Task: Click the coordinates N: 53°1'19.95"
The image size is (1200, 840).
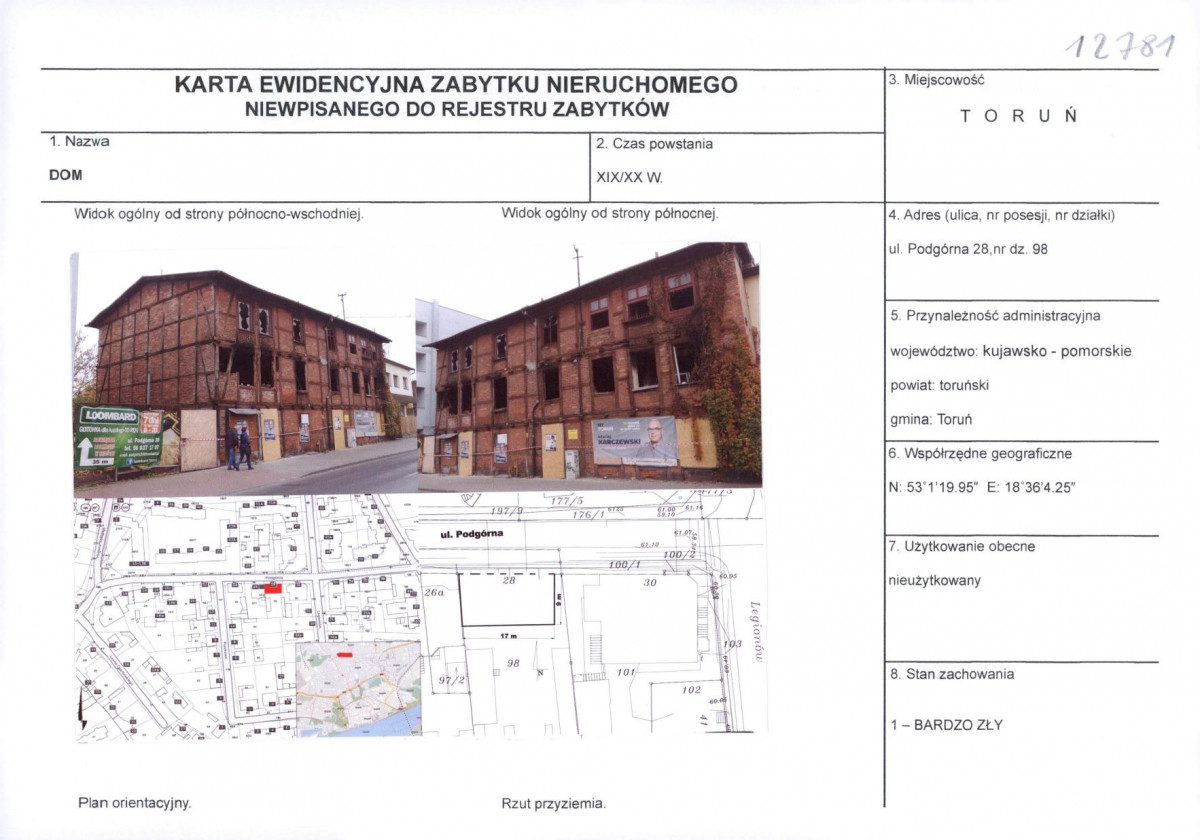Action: coord(934,486)
